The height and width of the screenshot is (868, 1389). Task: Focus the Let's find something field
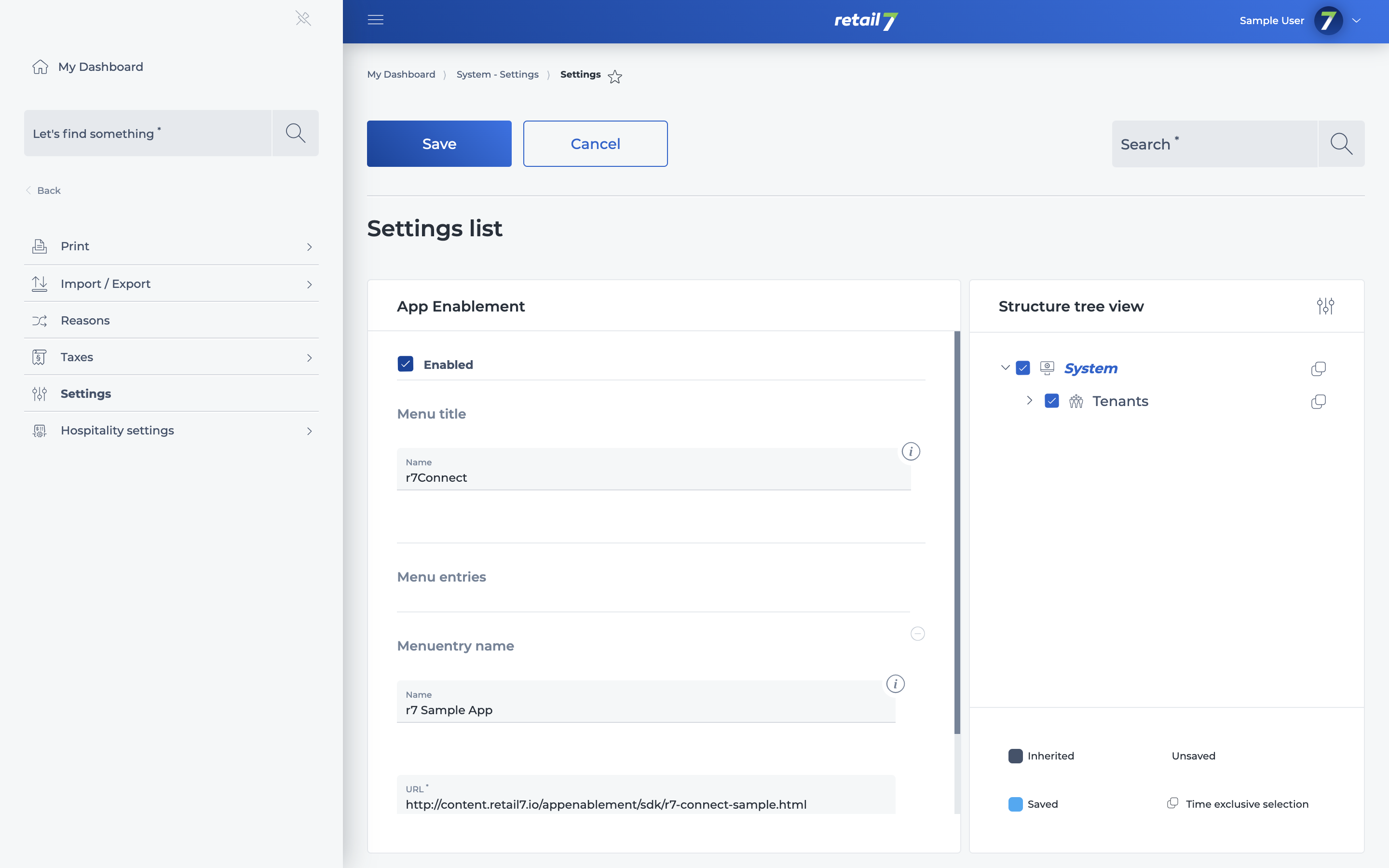click(148, 133)
